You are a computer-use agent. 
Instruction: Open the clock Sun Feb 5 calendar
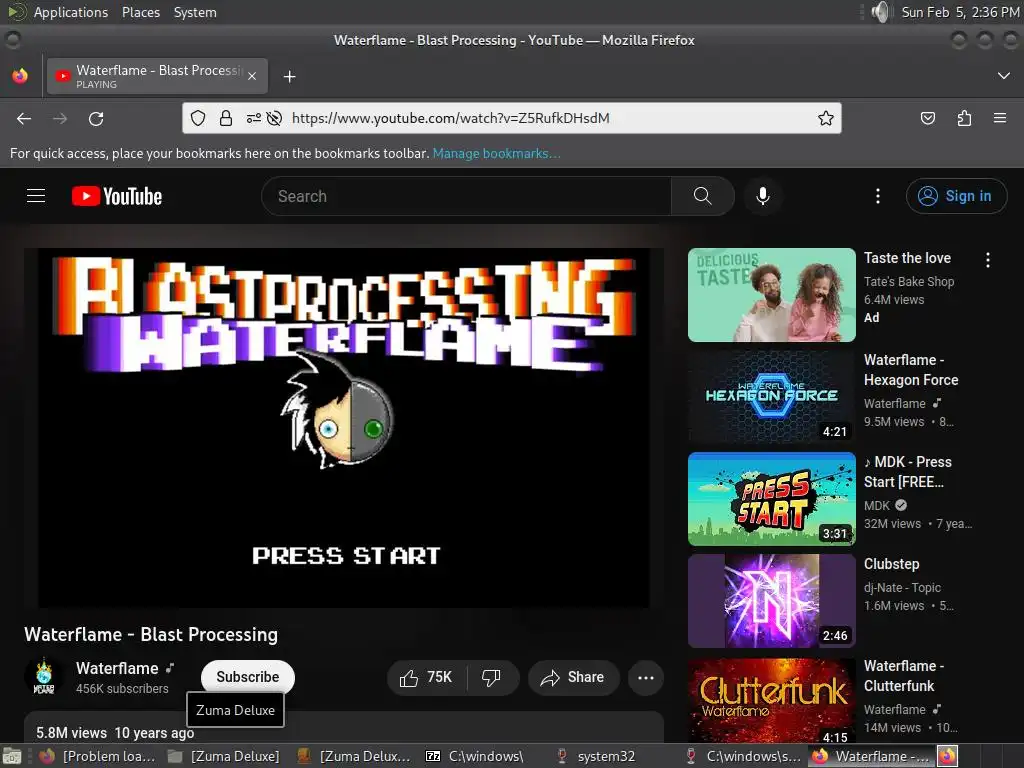(960, 12)
